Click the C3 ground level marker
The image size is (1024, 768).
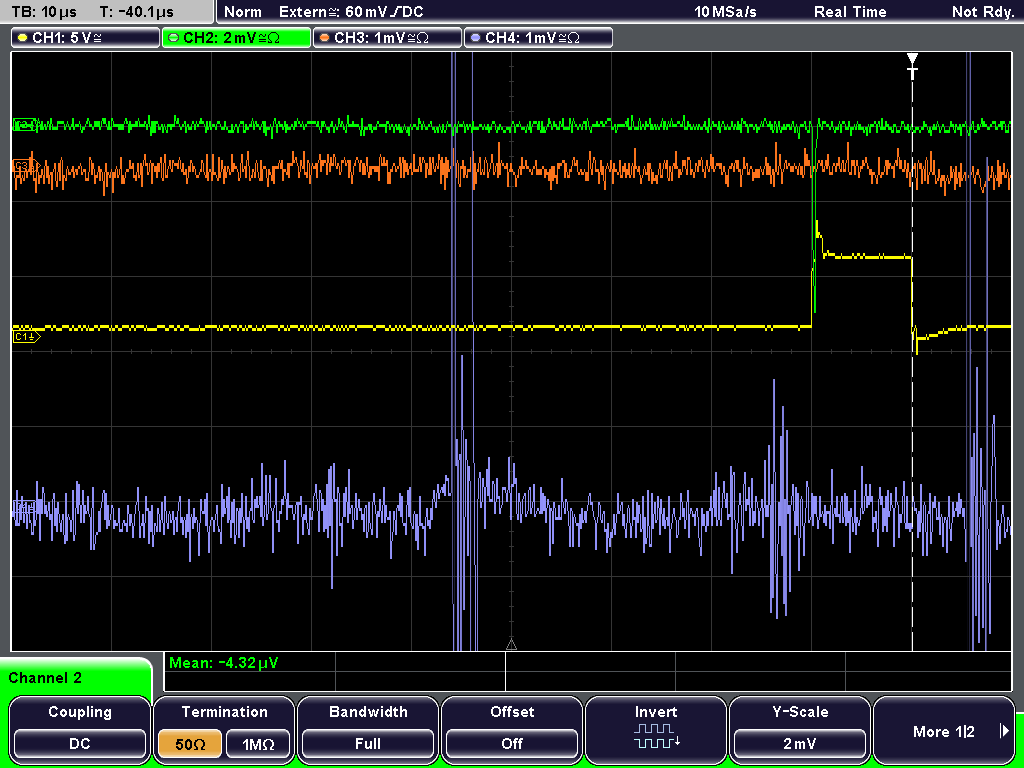[25, 167]
